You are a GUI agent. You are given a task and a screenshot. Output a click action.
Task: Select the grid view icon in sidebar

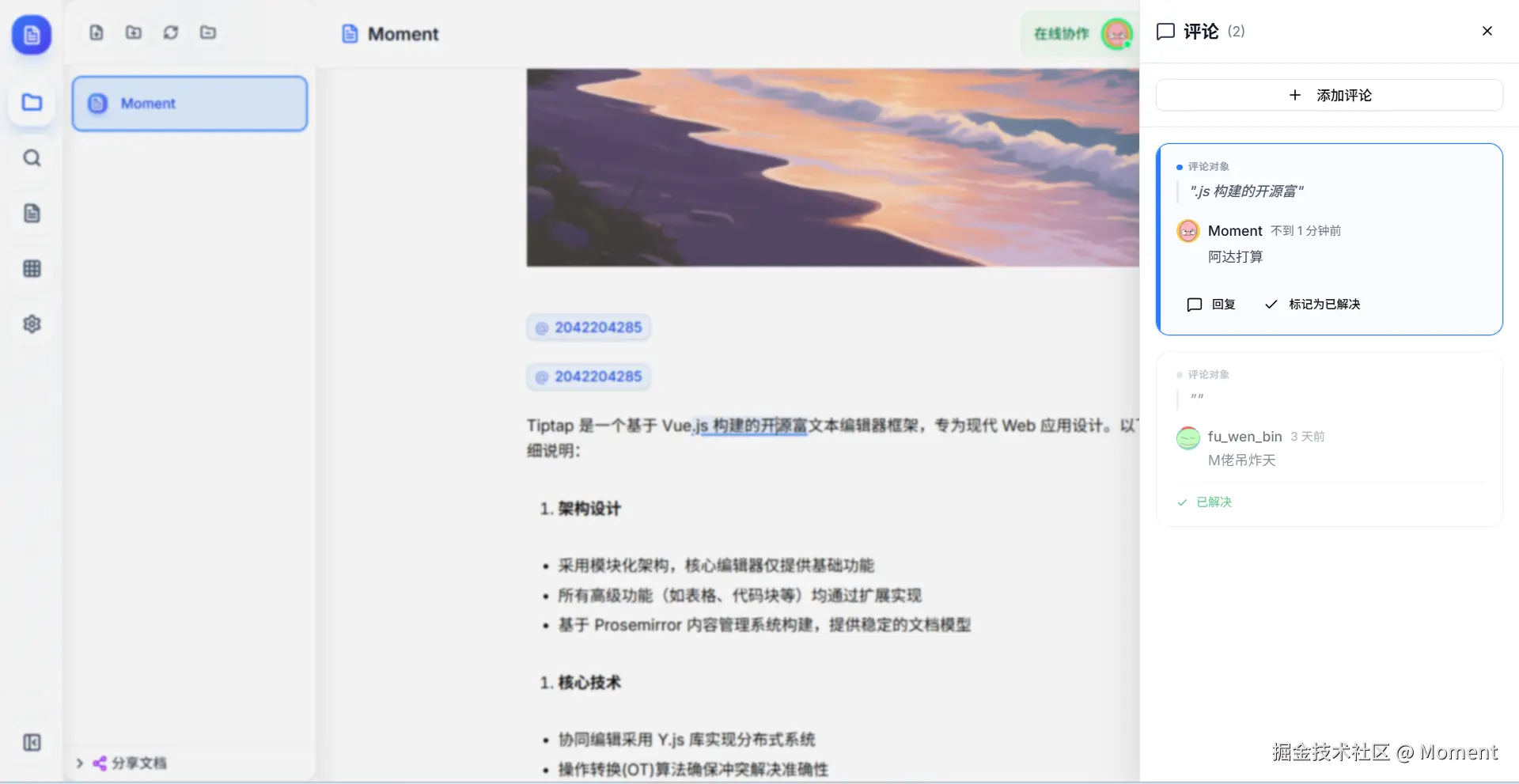point(31,268)
